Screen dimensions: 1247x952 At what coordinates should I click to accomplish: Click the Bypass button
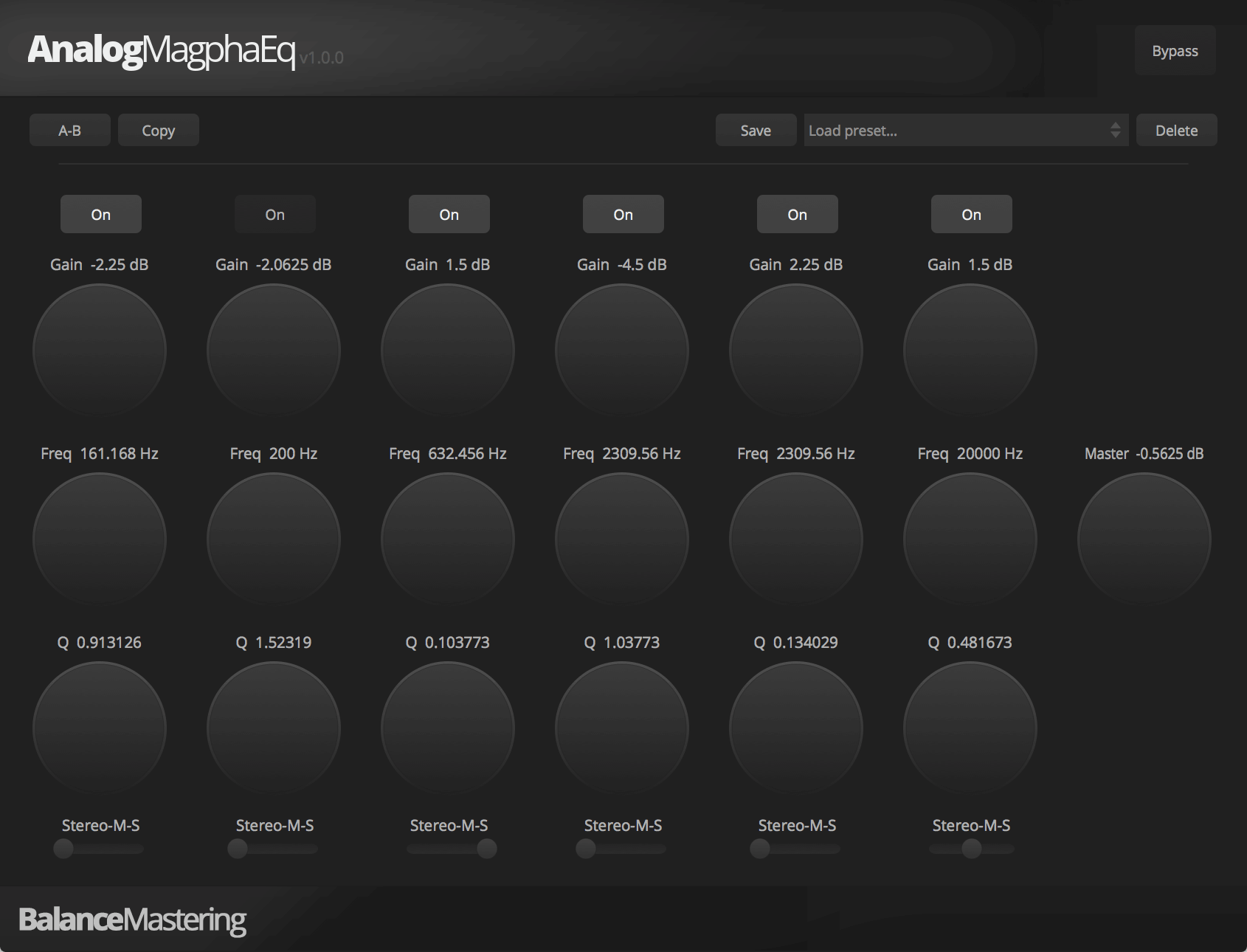pos(1175,51)
